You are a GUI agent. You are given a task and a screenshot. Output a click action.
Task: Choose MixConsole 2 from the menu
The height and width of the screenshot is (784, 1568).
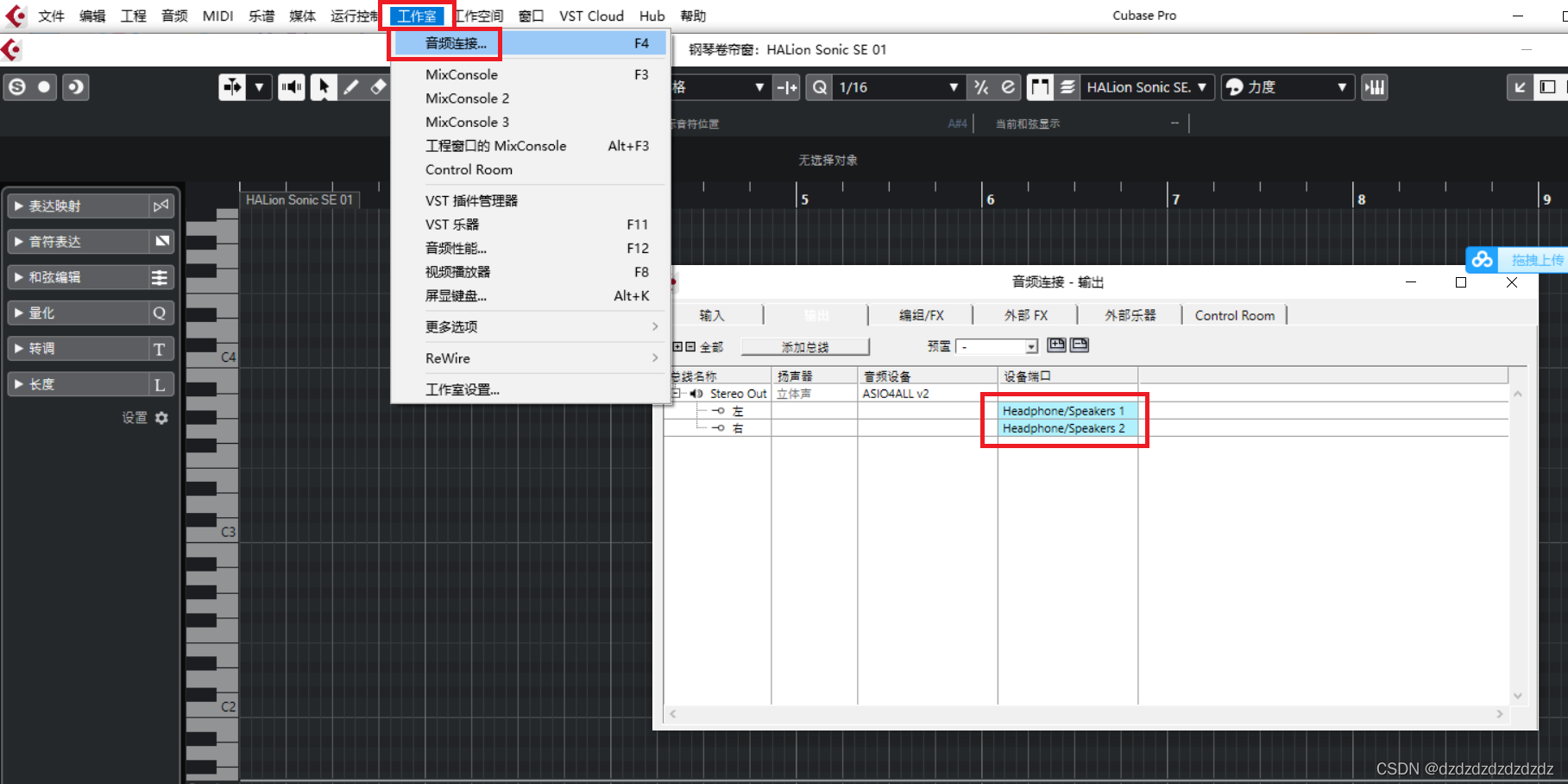530,98
